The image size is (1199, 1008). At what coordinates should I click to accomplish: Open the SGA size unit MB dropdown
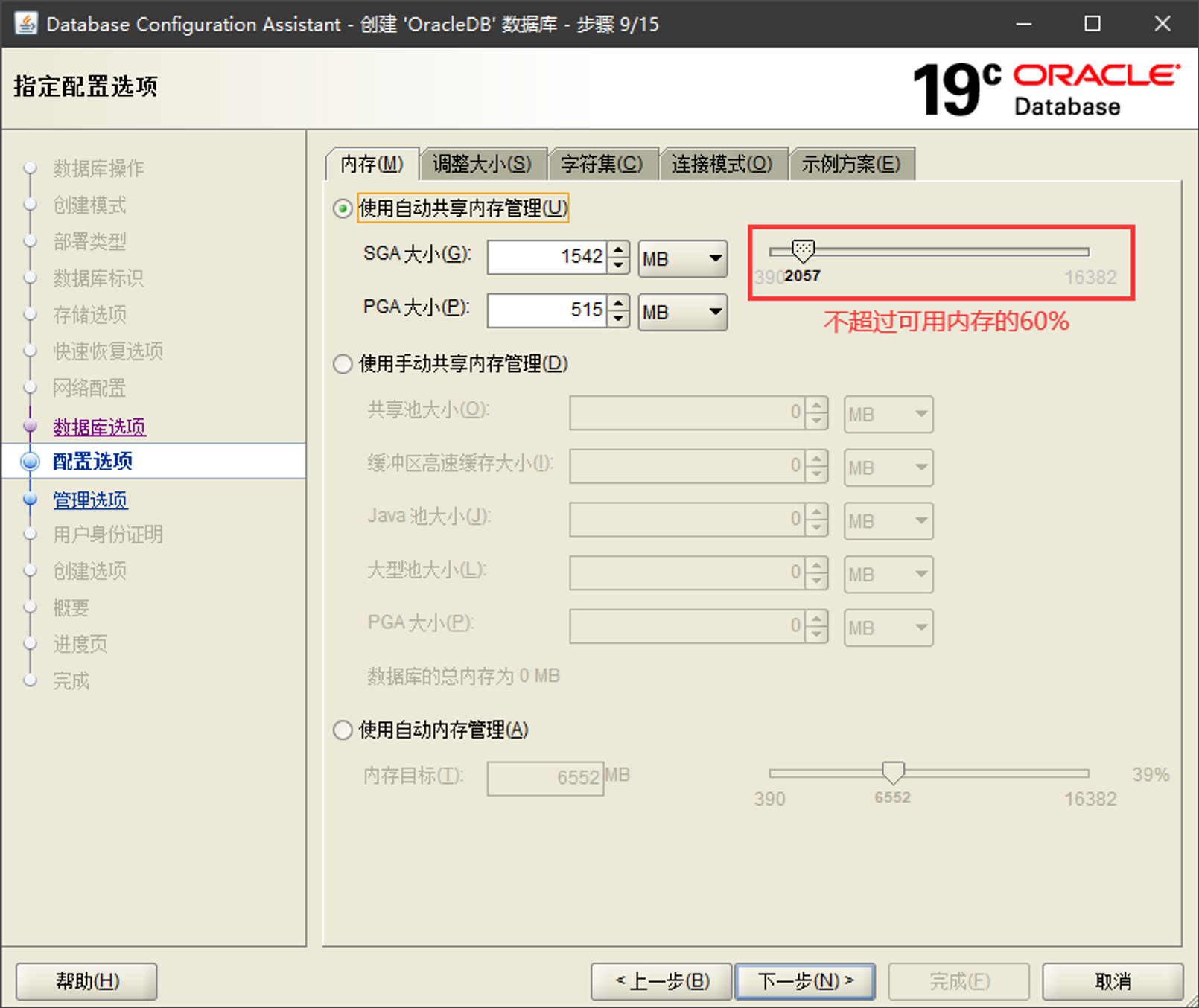(x=682, y=258)
